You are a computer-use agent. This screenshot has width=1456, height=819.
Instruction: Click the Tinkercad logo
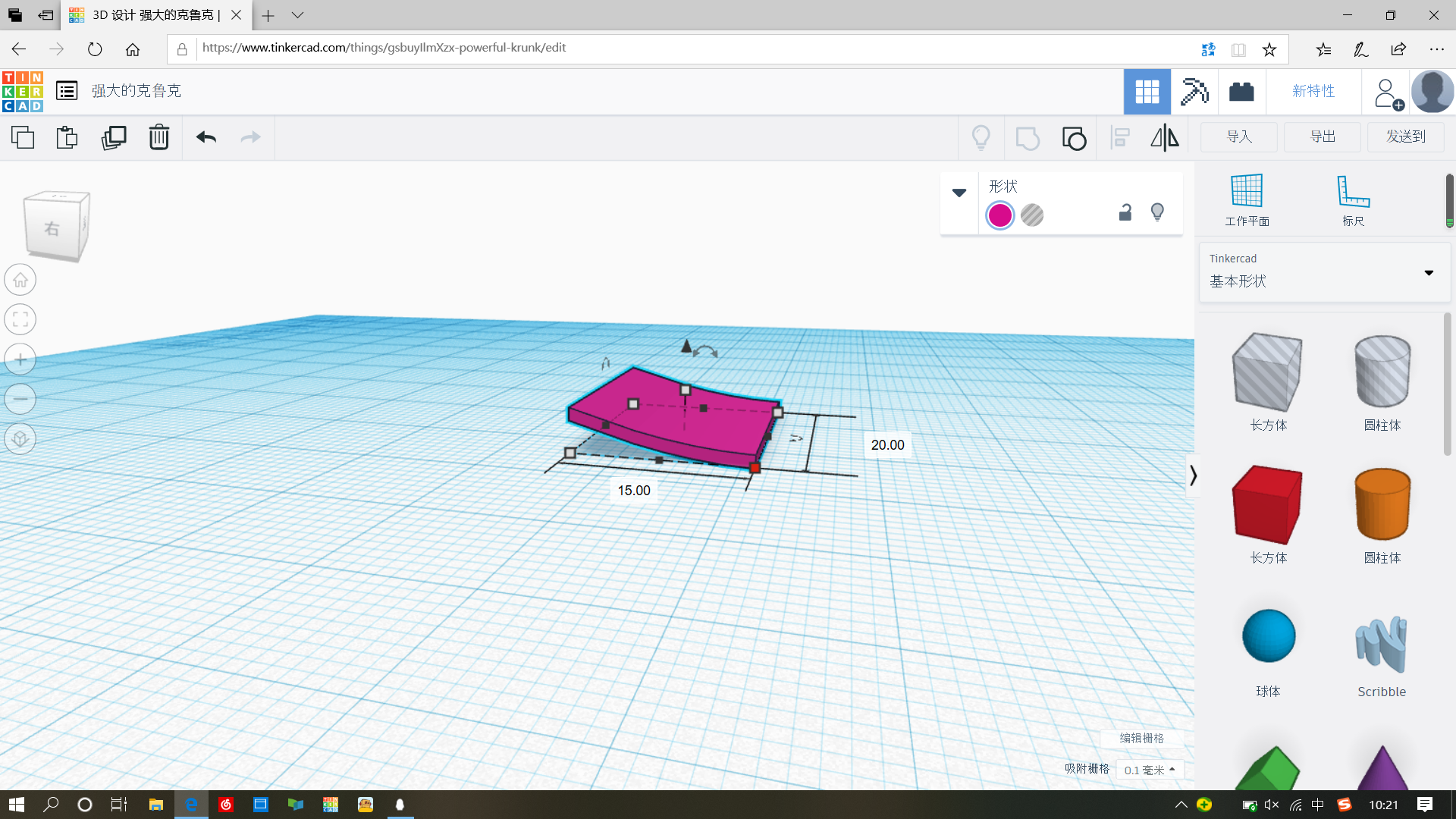23,91
